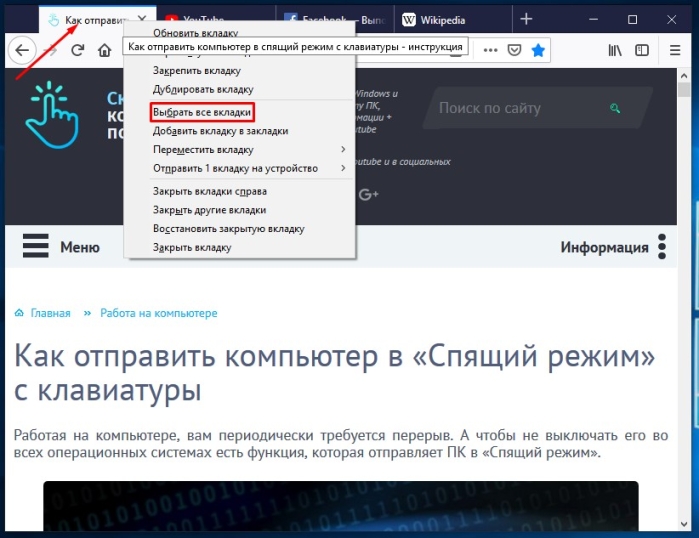This screenshot has height=538, width=699.
Task: Open the site Меню hamburger icon
Action: 36,246
